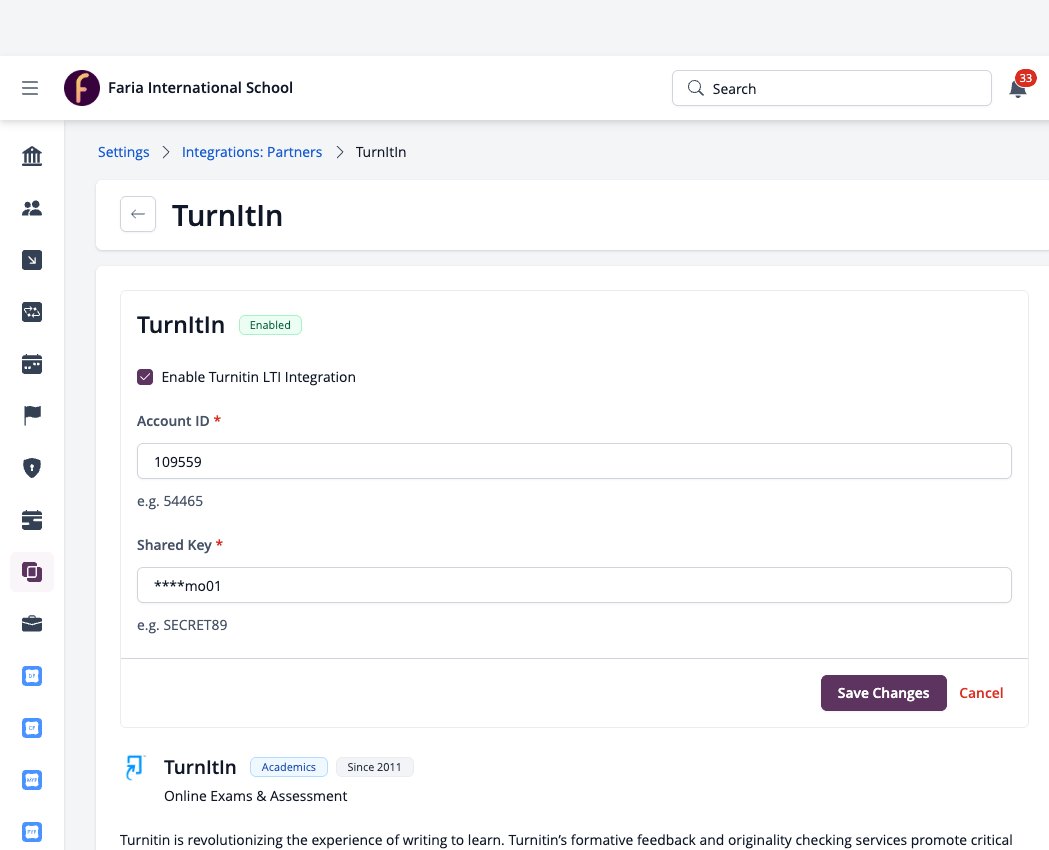
Task: Click into the Account ID field
Action: coord(574,461)
